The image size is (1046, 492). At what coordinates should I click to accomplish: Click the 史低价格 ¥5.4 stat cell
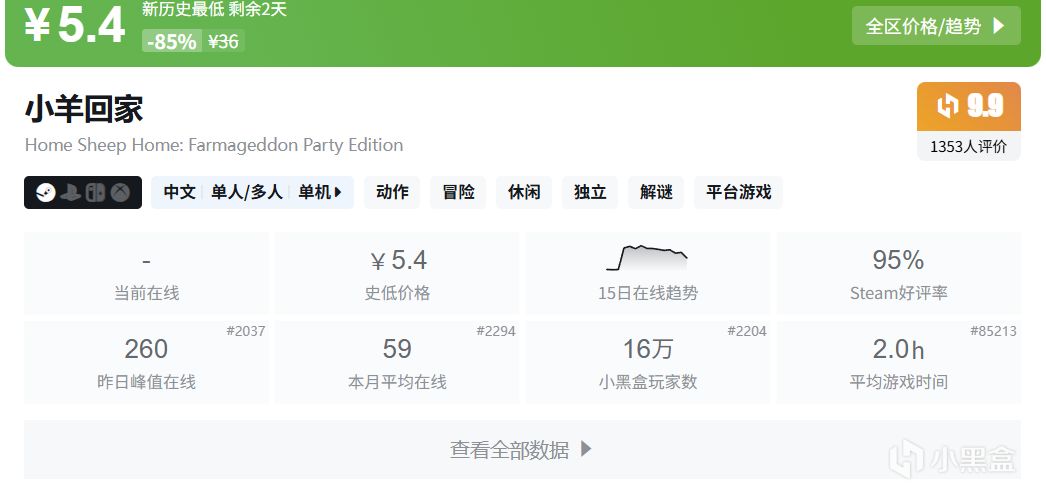coord(397,273)
